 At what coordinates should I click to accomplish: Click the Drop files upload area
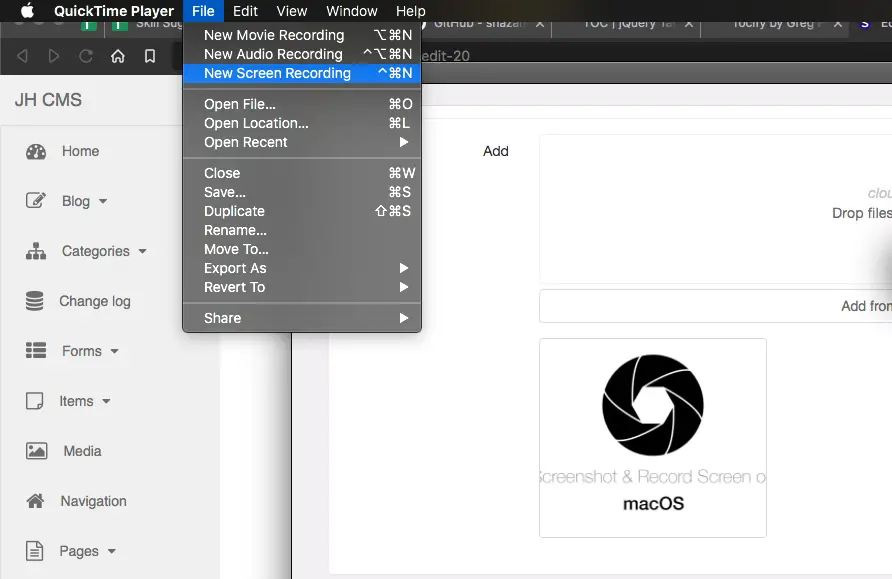click(x=716, y=209)
